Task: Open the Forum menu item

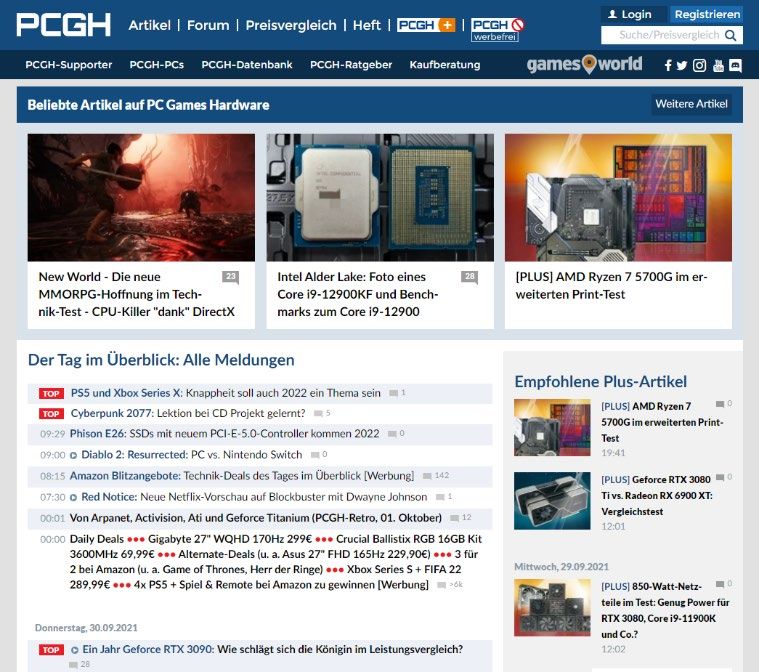Action: pos(208,25)
